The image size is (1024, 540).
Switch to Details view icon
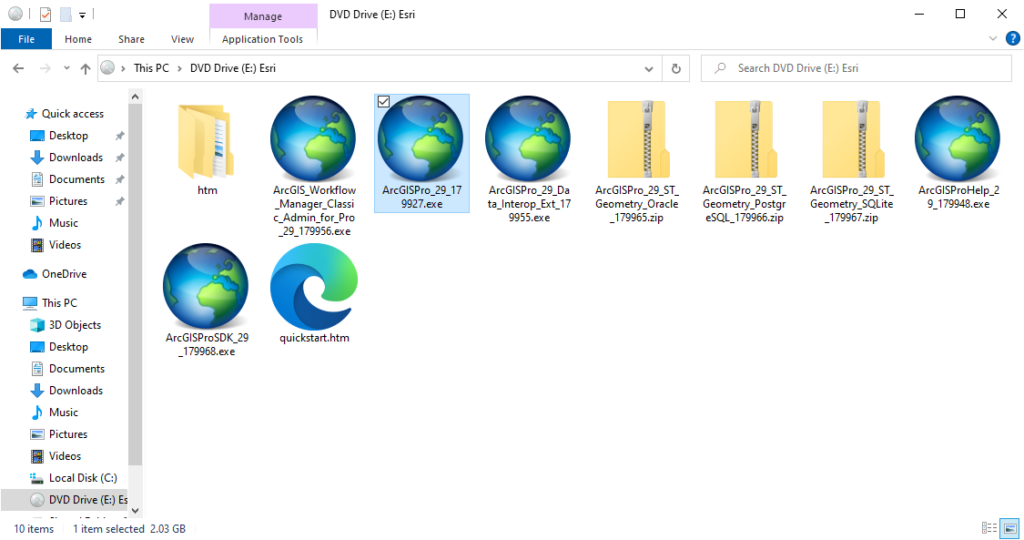[989, 528]
